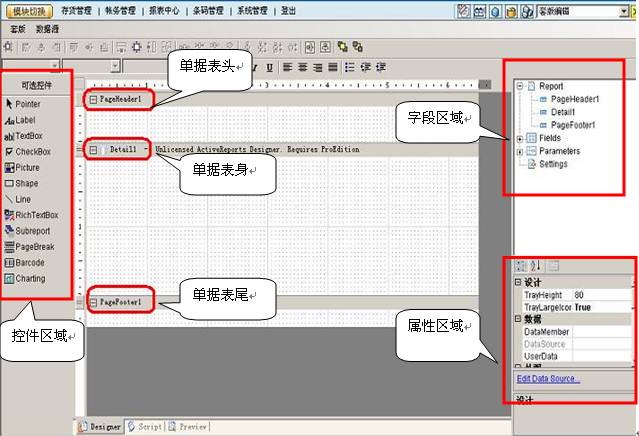
Task: Click the Edit Data Source link
Action: click(547, 379)
